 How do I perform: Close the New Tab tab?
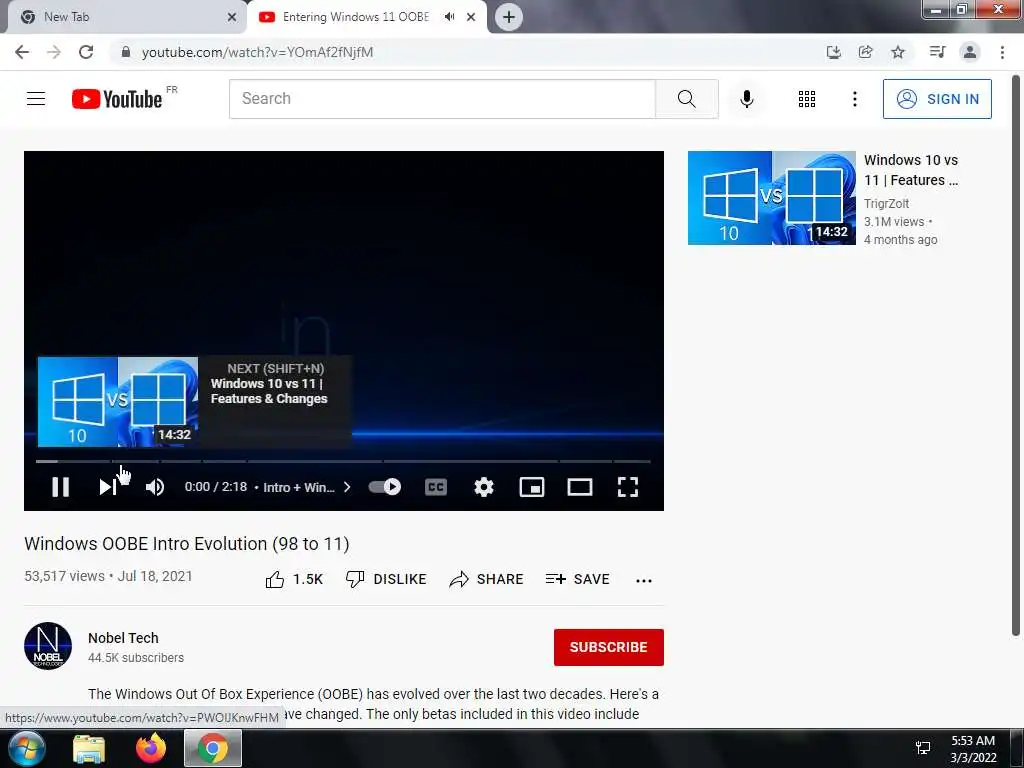232,17
